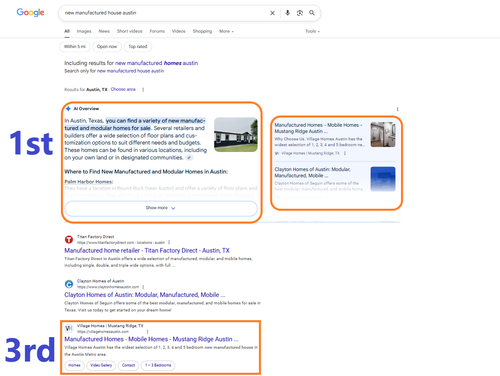The width and height of the screenshot is (500, 376).
Task: Switch to the Forums tab
Action: pos(157,31)
